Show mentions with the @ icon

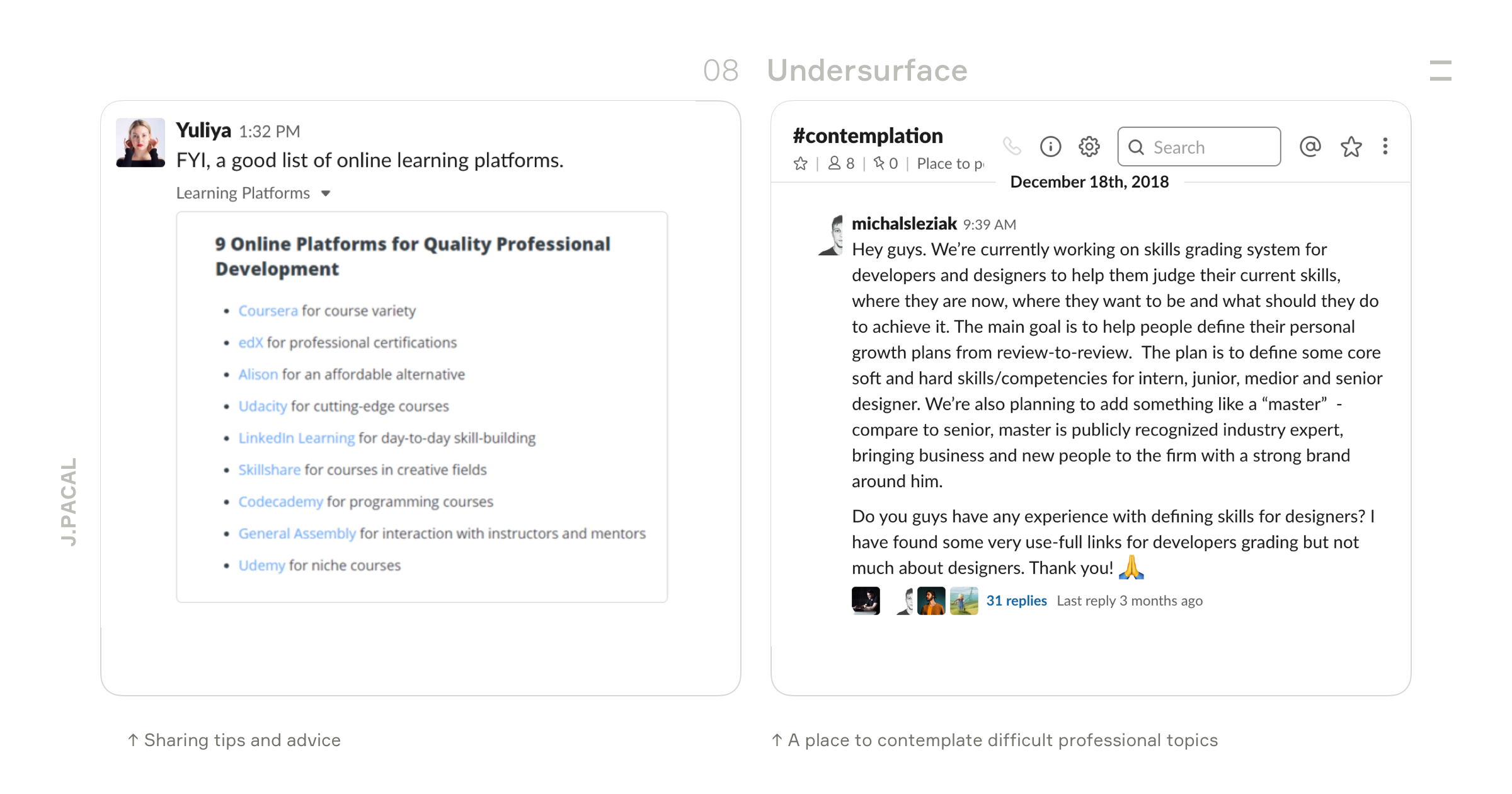[1310, 147]
